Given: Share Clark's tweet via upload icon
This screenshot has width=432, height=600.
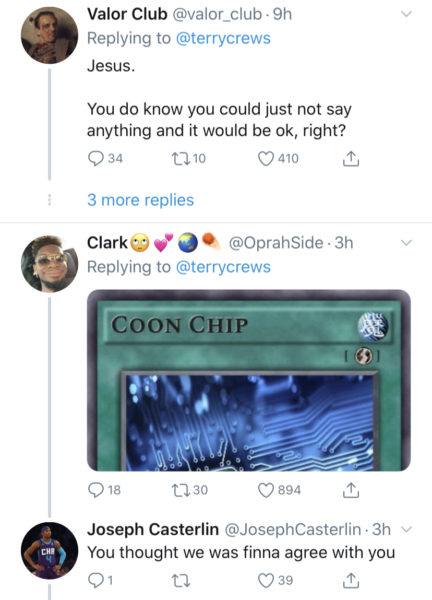Looking at the screenshot, I should click(x=350, y=490).
